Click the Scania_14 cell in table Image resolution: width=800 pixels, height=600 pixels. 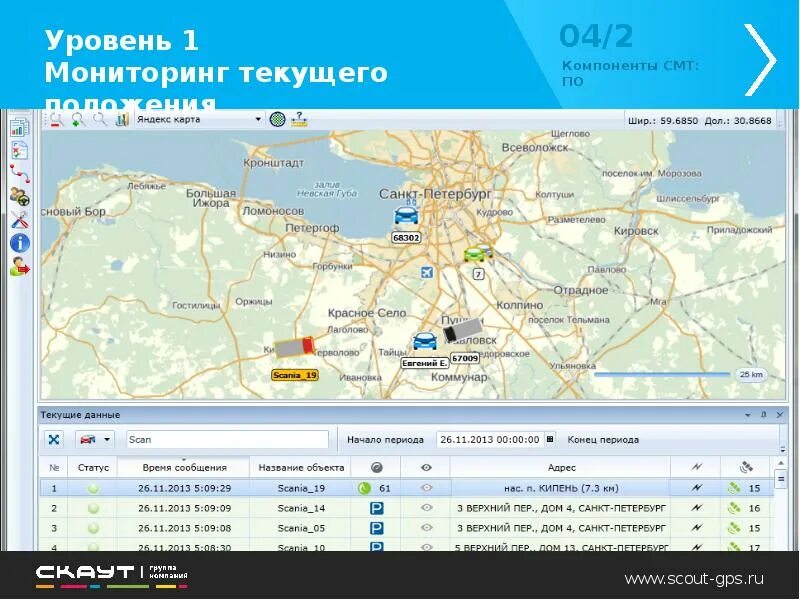point(301,508)
